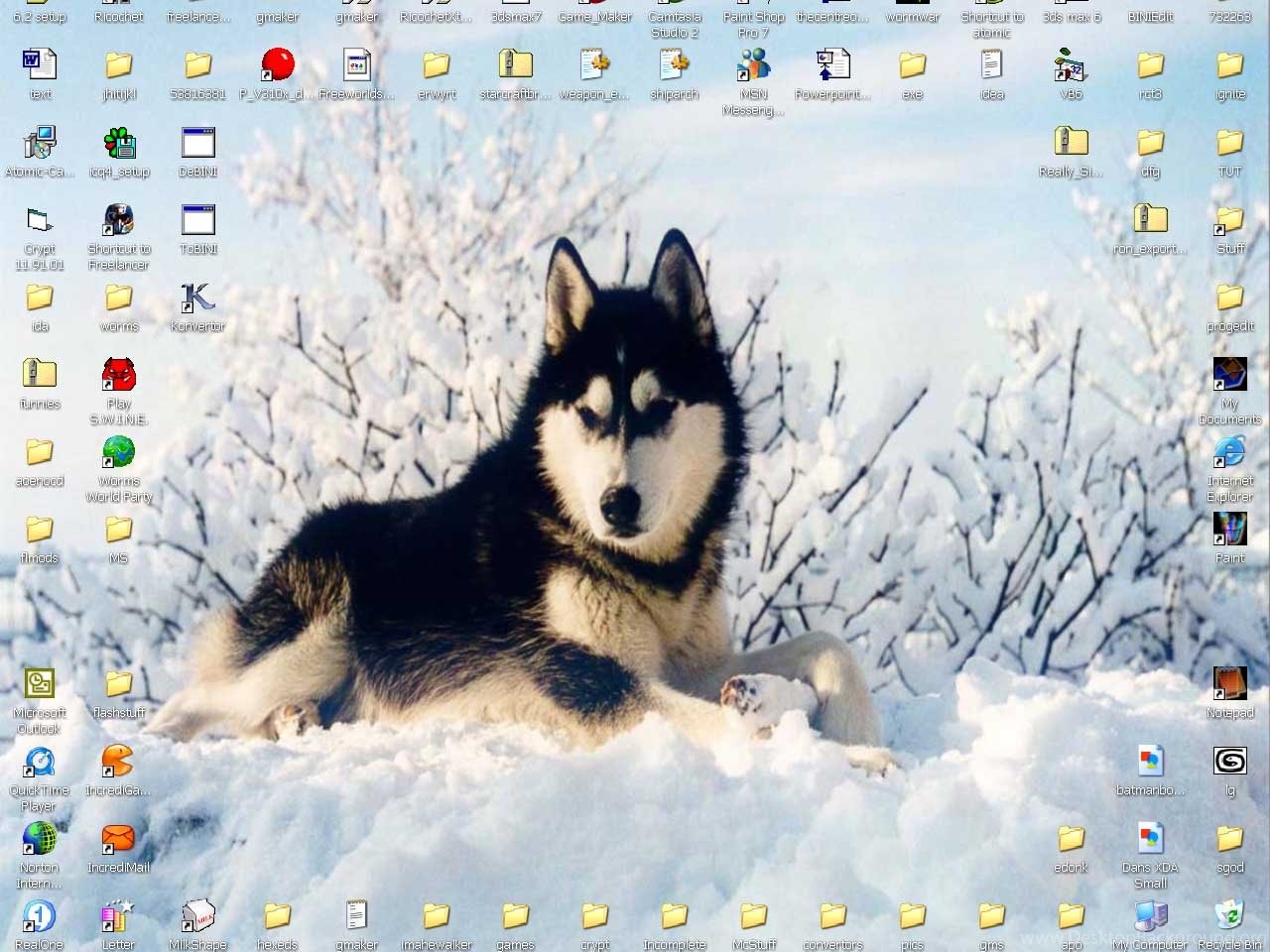Open the progedit folder
This screenshot has width=1270, height=952.
pos(1230,297)
